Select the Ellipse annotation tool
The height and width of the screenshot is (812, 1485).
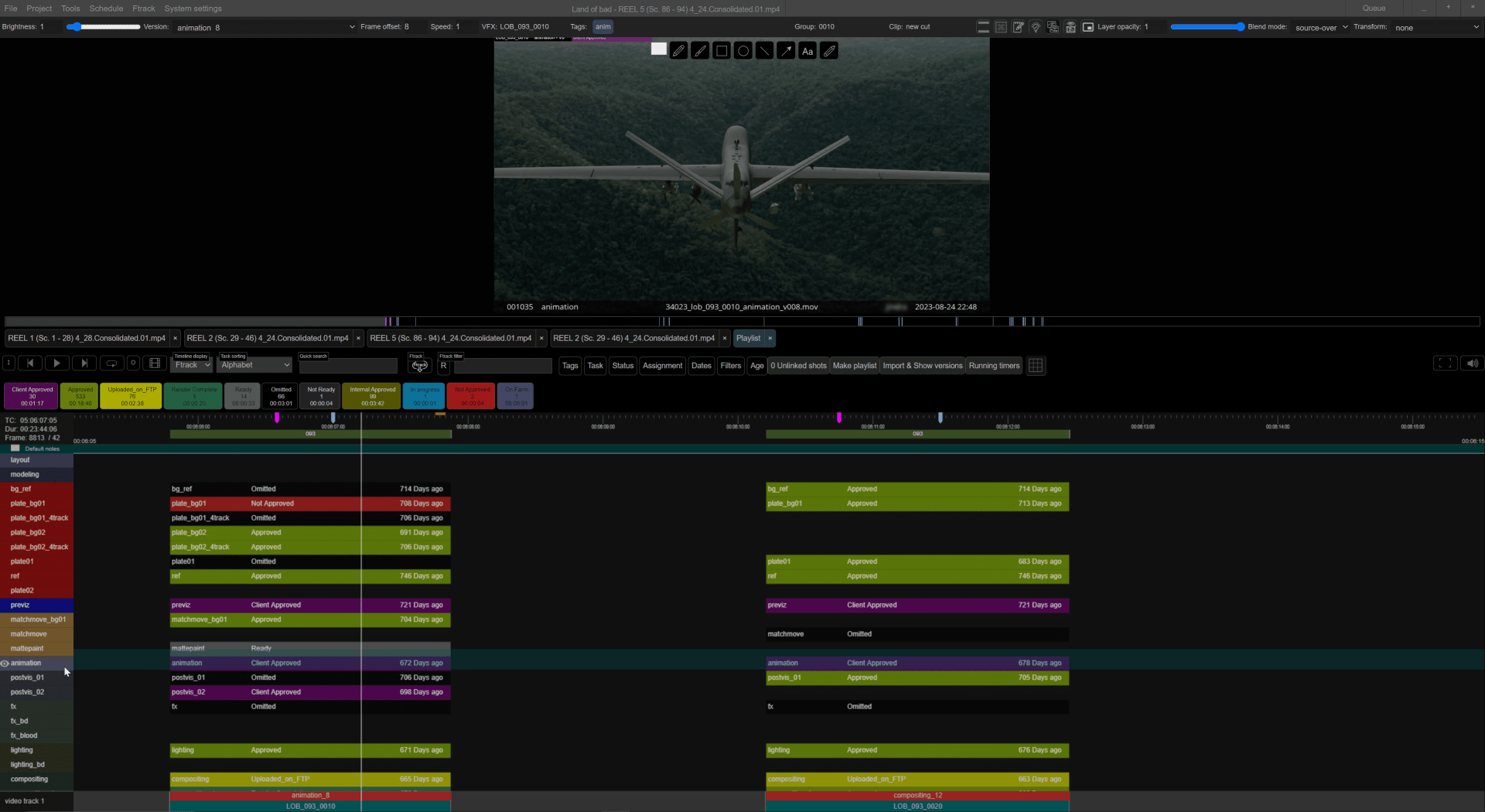click(x=742, y=50)
